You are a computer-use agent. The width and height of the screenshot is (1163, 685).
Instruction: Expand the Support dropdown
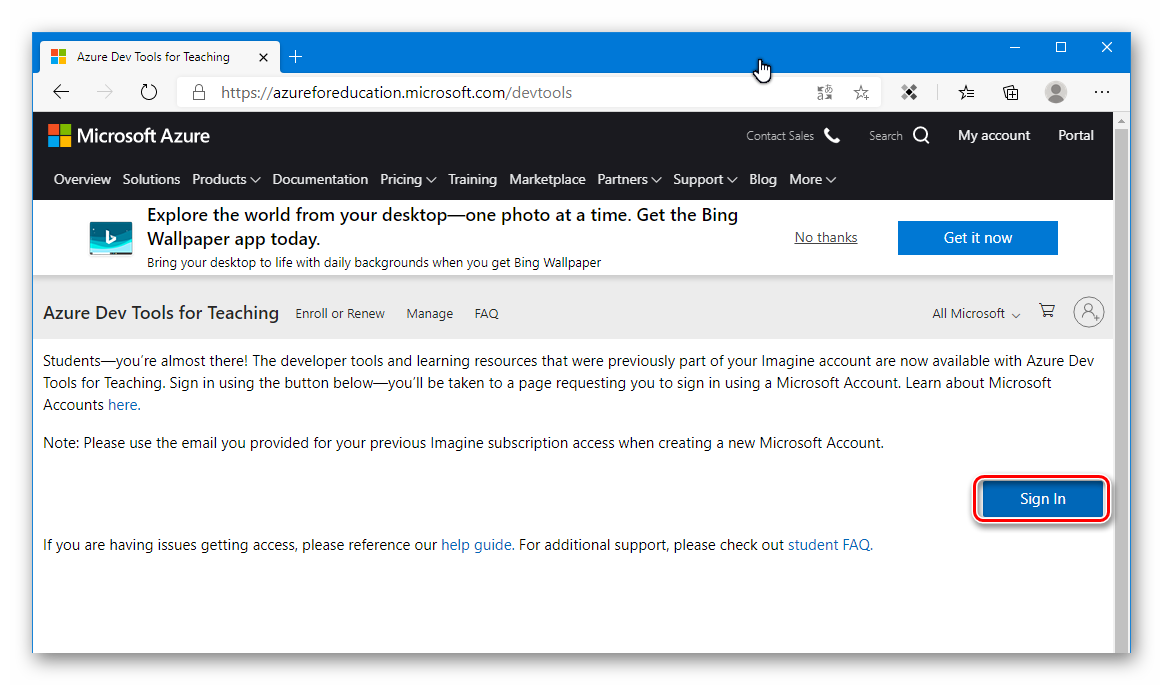pos(705,179)
